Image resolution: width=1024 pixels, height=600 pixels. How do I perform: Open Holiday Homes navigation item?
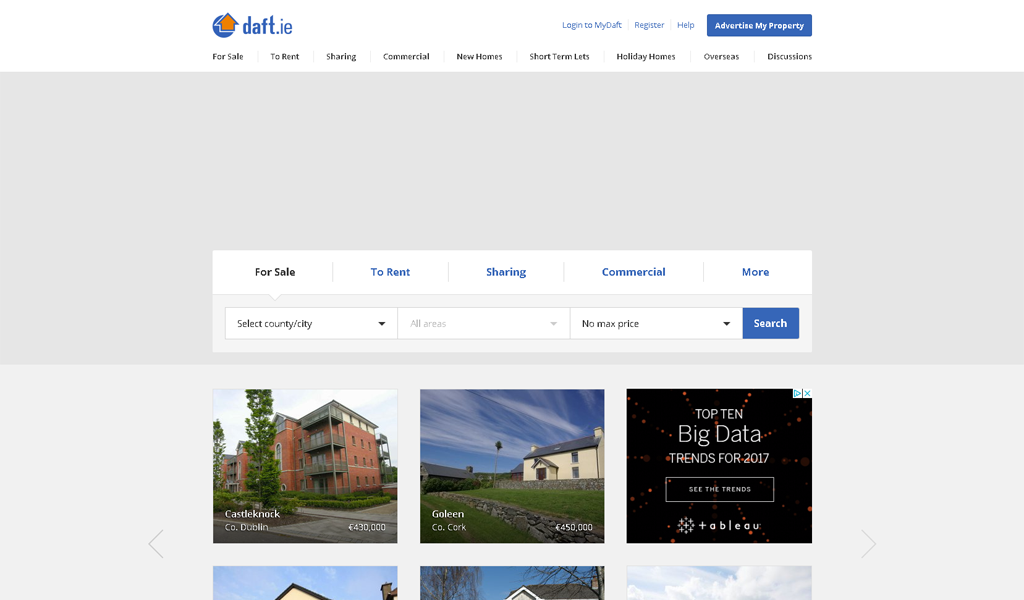646,56
